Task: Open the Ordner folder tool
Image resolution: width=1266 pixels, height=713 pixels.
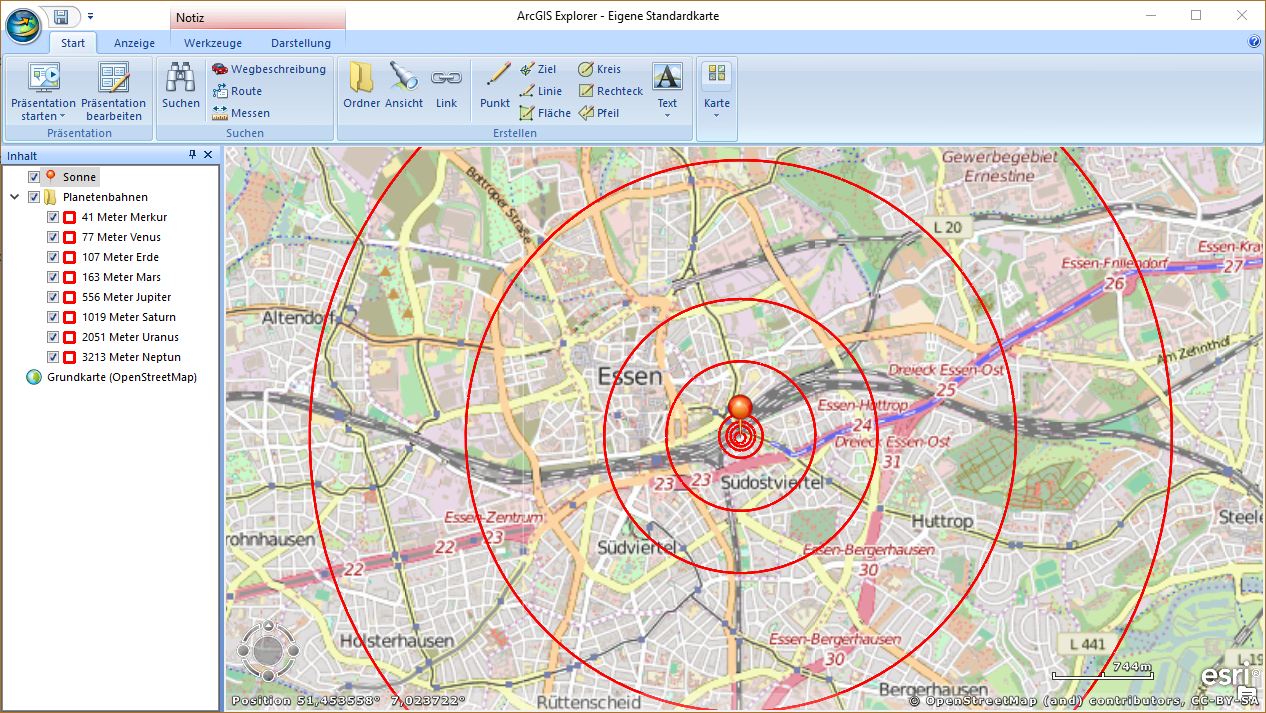Action: (361, 79)
